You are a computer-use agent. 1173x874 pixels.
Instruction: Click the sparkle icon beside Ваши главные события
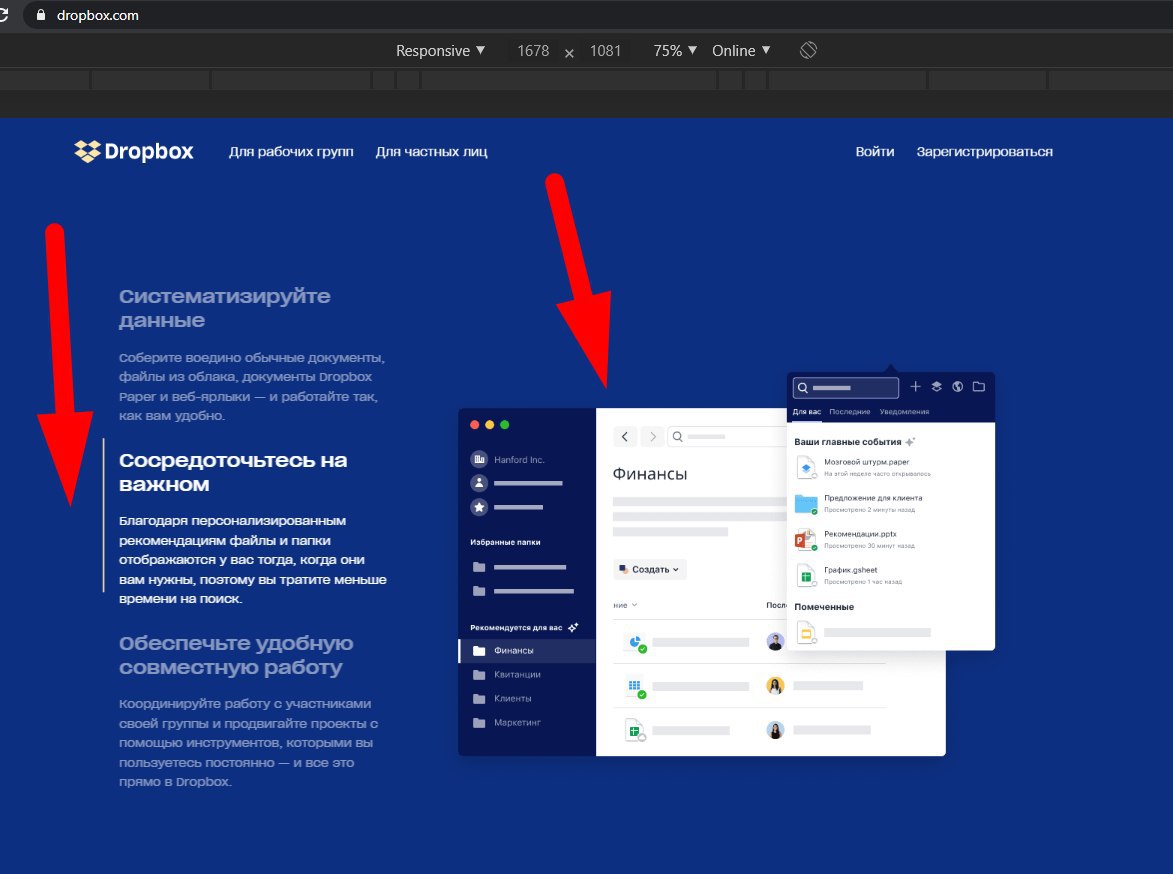click(x=910, y=441)
